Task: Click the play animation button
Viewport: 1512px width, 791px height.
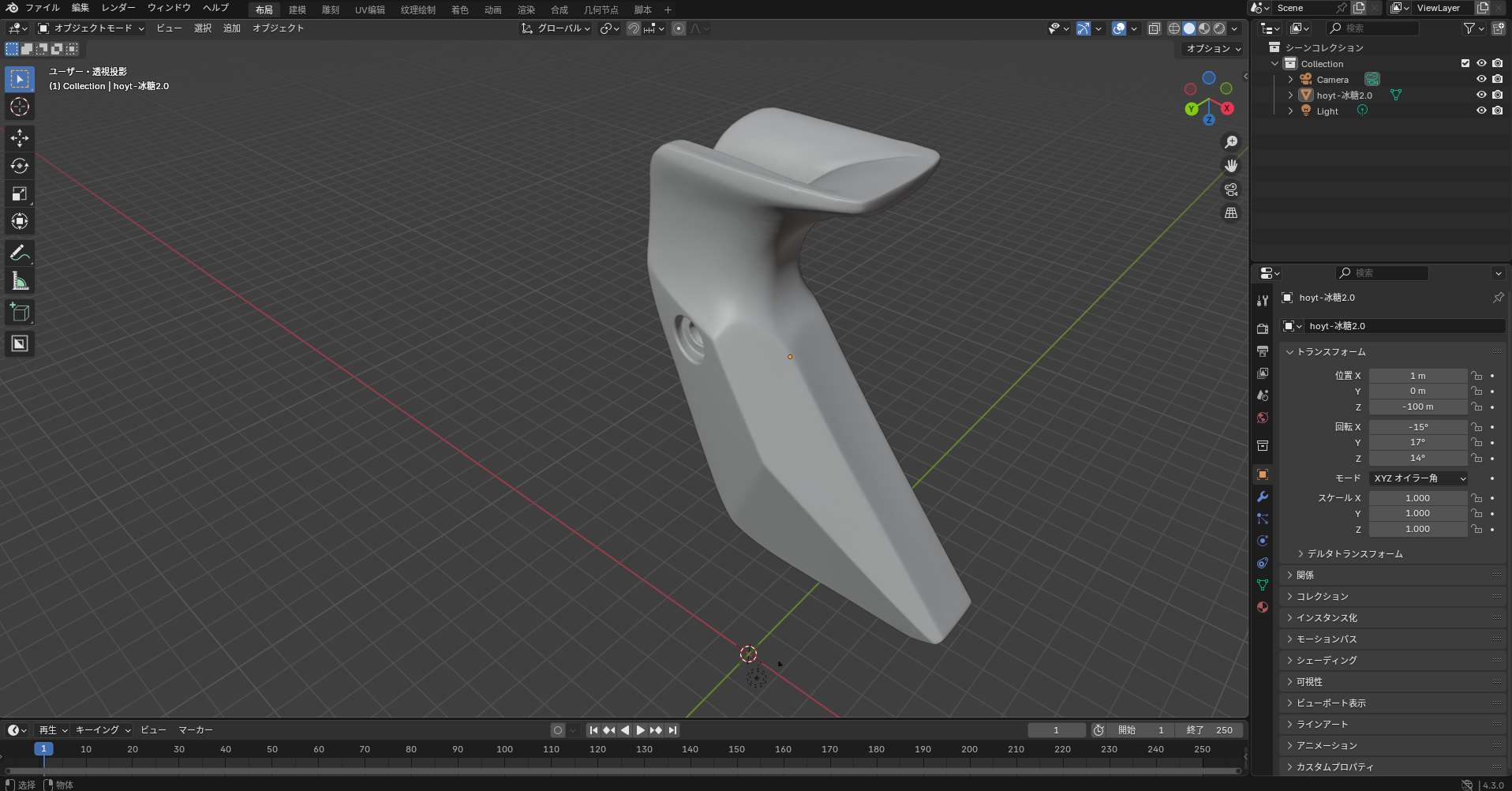Action: click(641, 730)
